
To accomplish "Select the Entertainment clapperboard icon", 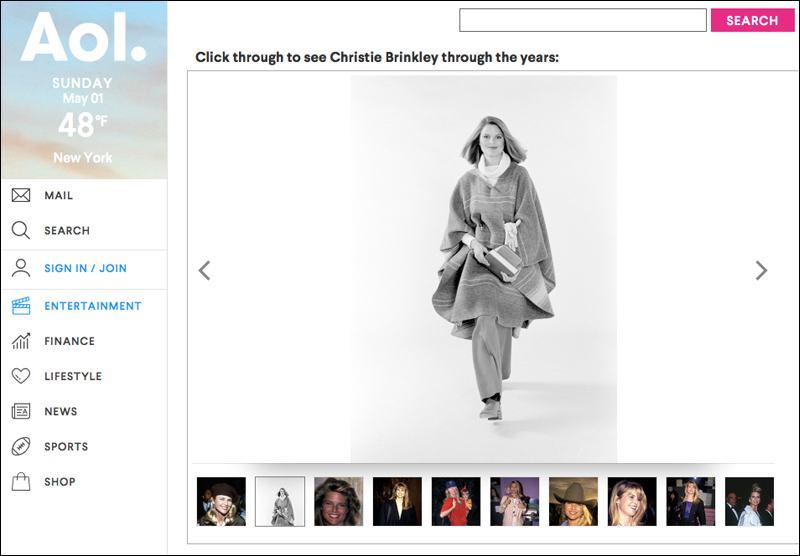I will tap(21, 306).
